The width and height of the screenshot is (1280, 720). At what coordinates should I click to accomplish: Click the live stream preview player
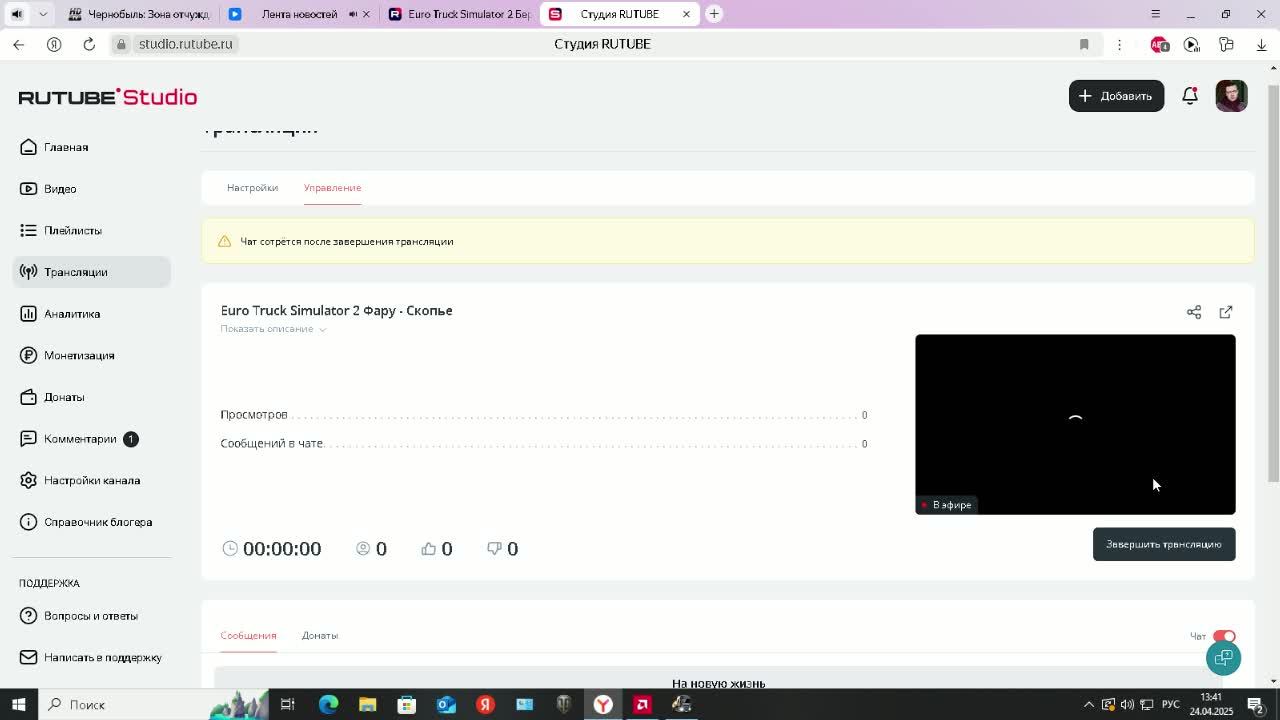(1075, 424)
